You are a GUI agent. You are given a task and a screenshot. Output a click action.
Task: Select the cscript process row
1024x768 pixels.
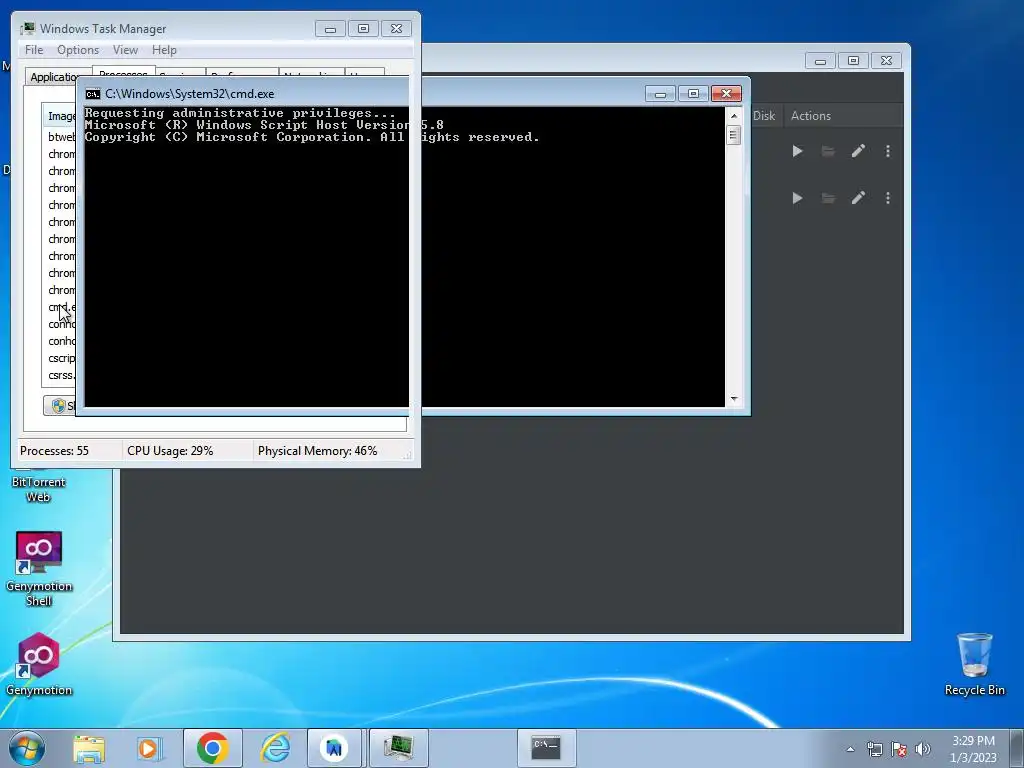(60, 359)
